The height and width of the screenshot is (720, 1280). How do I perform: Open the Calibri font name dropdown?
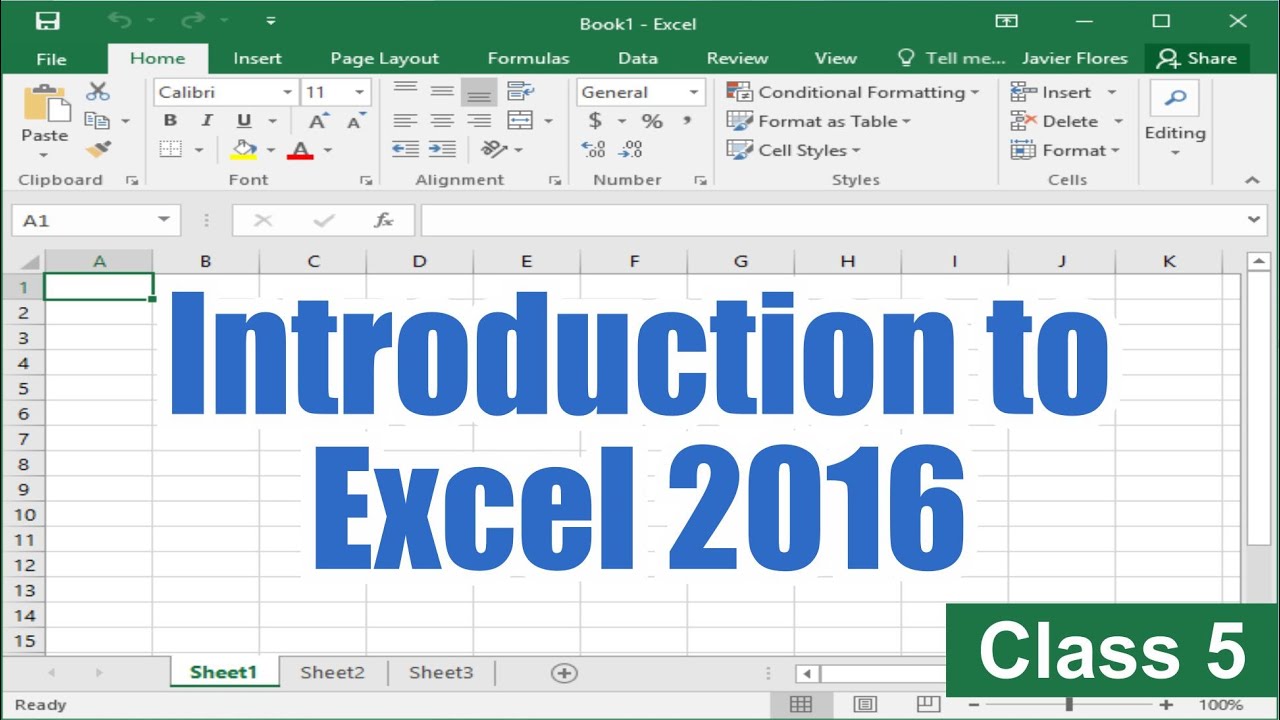point(288,92)
